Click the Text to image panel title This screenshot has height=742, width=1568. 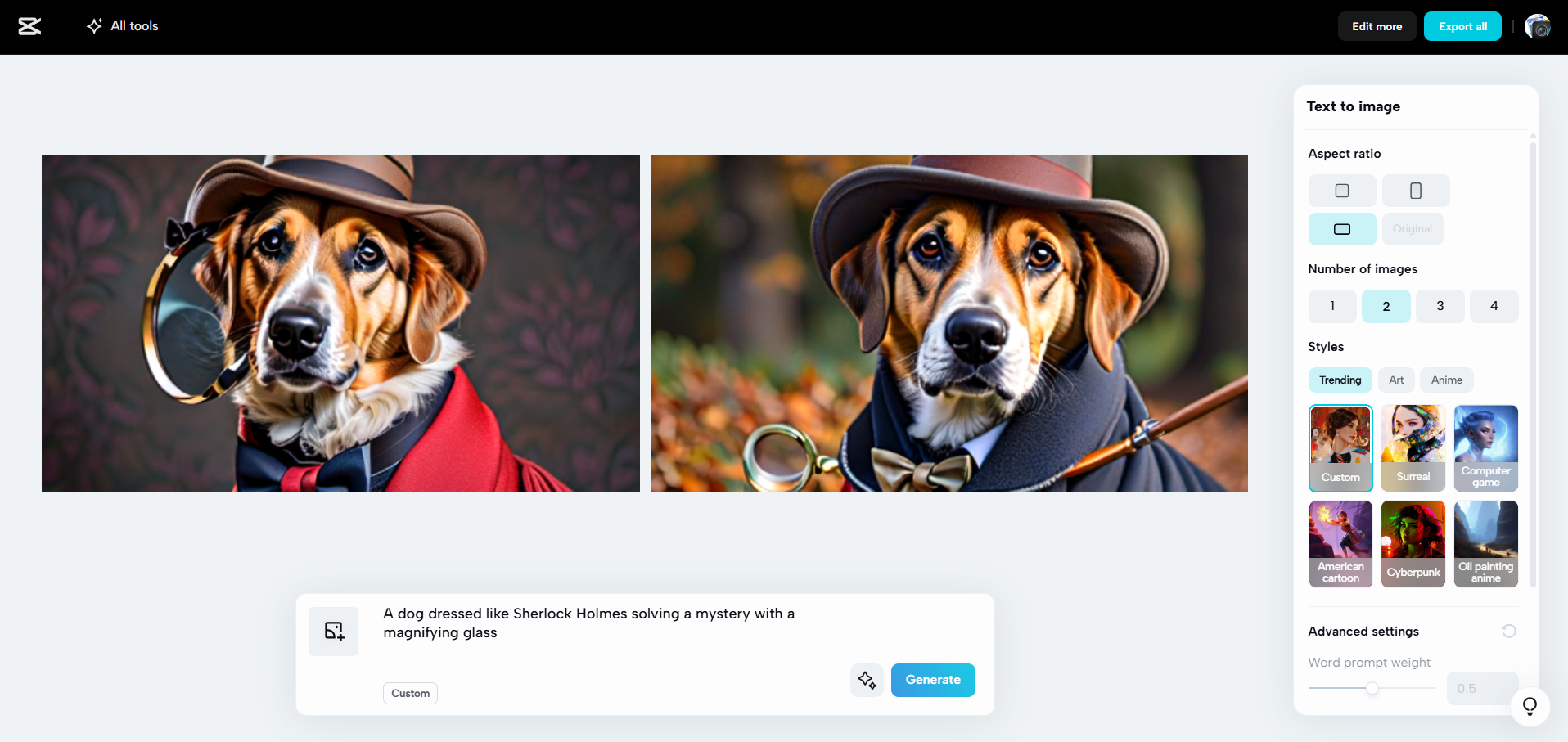(x=1354, y=106)
